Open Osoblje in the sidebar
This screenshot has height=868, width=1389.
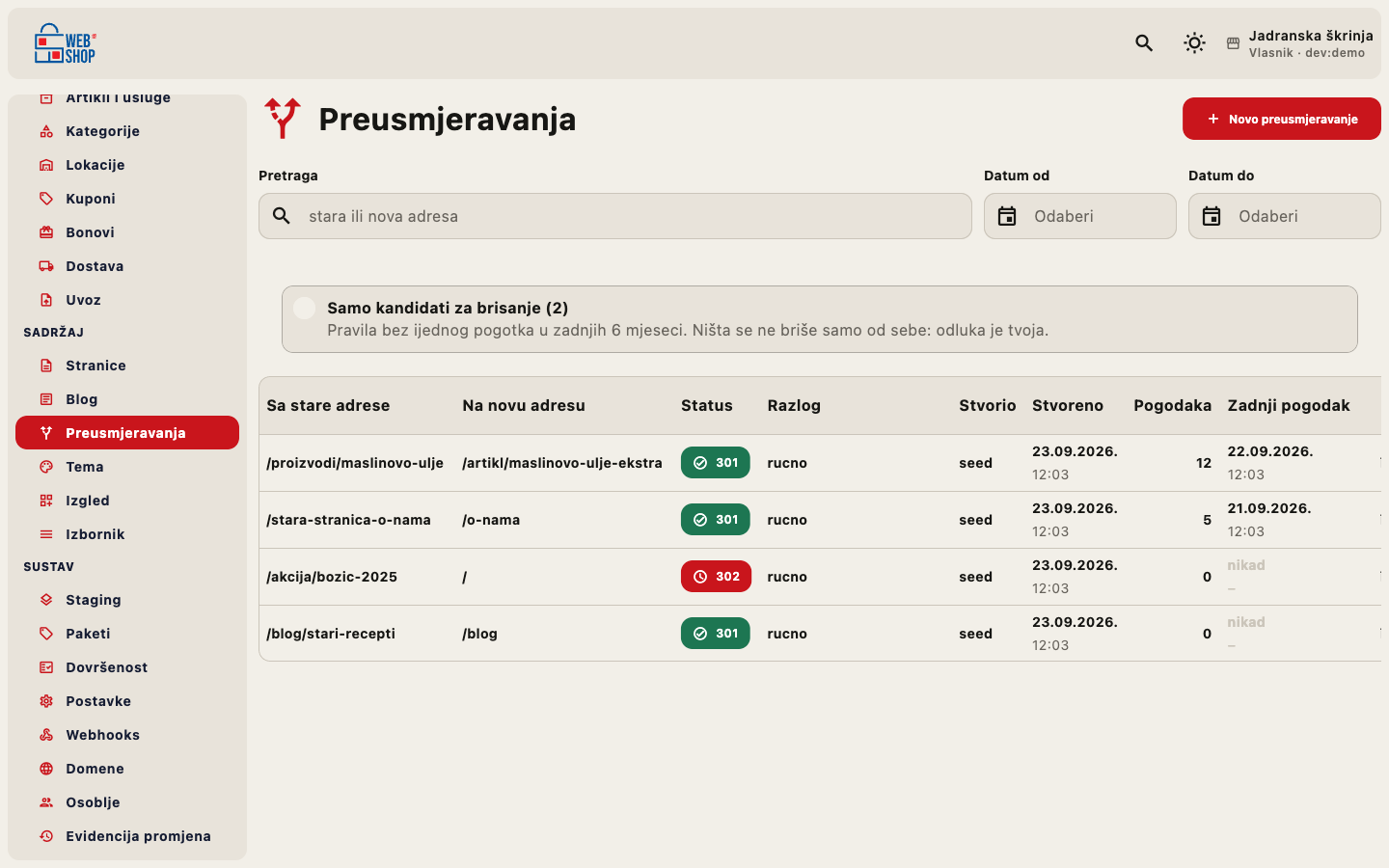(127, 802)
